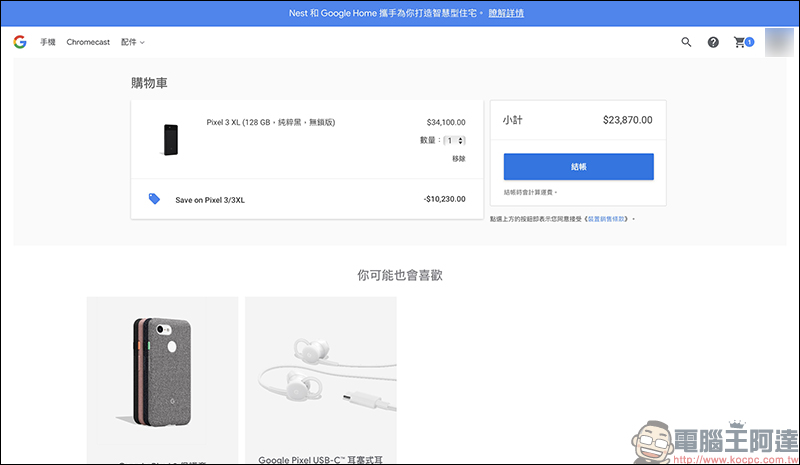The image size is (800, 465).
Task: Click the $34,100.00 item price
Action: click(x=446, y=123)
